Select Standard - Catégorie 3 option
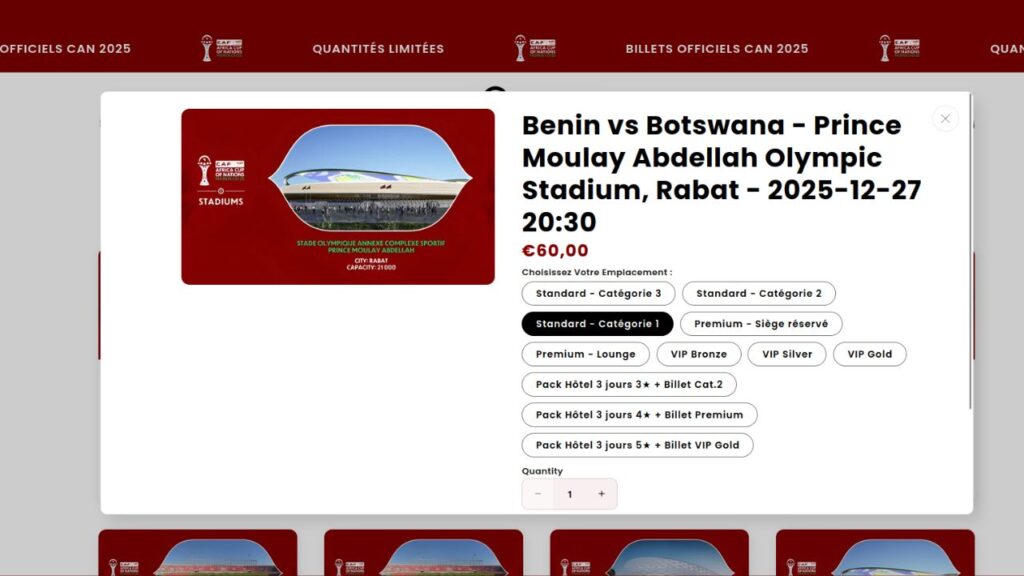The height and width of the screenshot is (576, 1024). tap(598, 294)
